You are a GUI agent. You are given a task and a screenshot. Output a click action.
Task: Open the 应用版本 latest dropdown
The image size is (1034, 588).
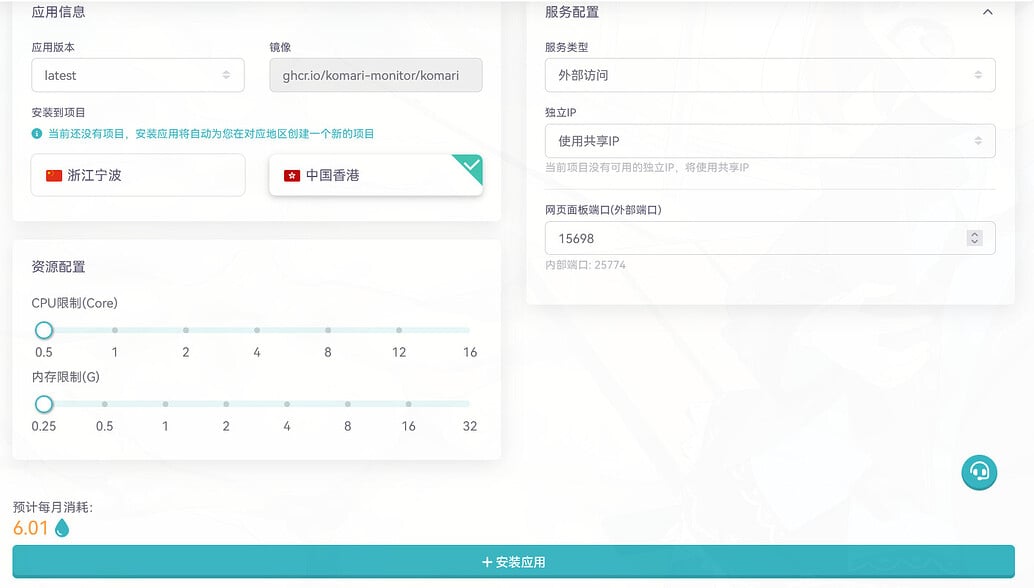pyautogui.click(x=137, y=75)
